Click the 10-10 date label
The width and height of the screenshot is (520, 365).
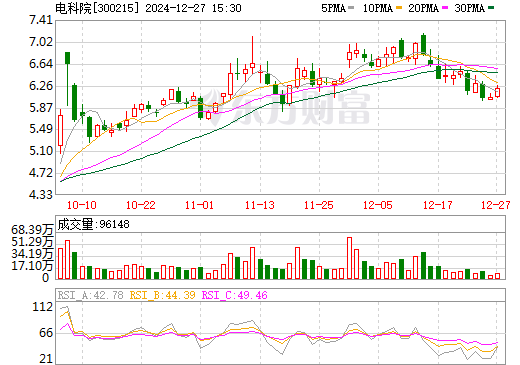pyautogui.click(x=82, y=205)
